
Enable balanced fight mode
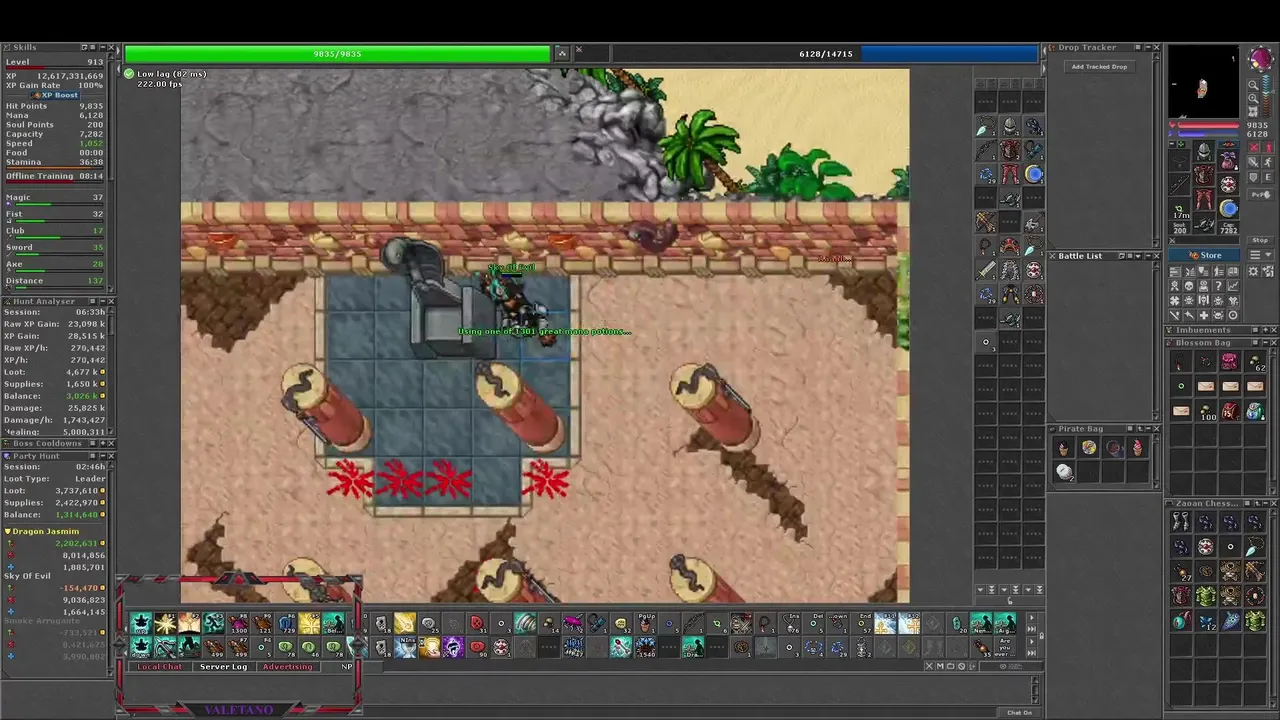click(x=1253, y=161)
